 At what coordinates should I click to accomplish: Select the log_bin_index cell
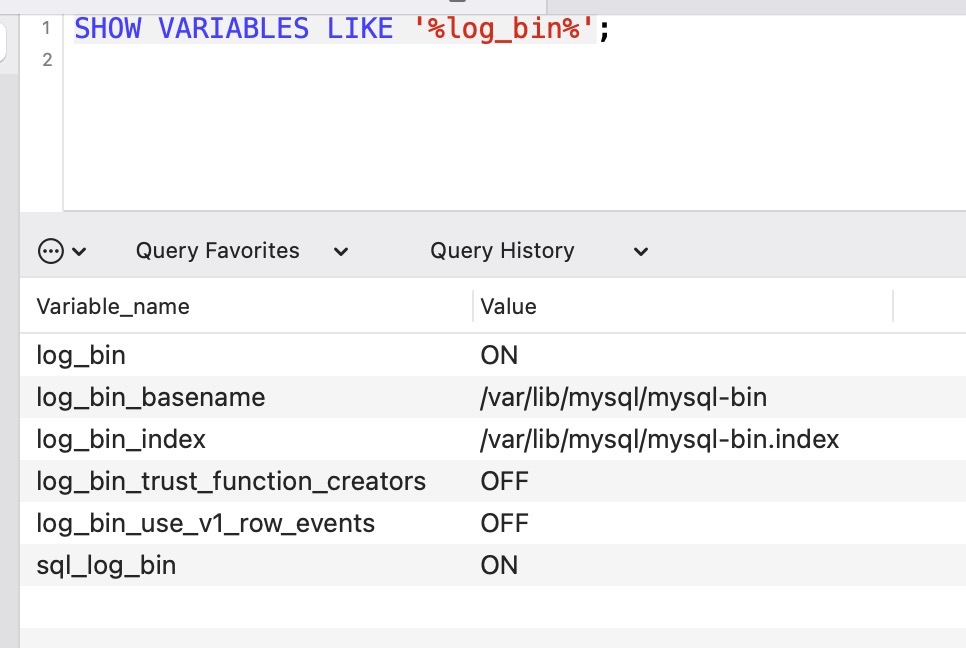(121, 439)
